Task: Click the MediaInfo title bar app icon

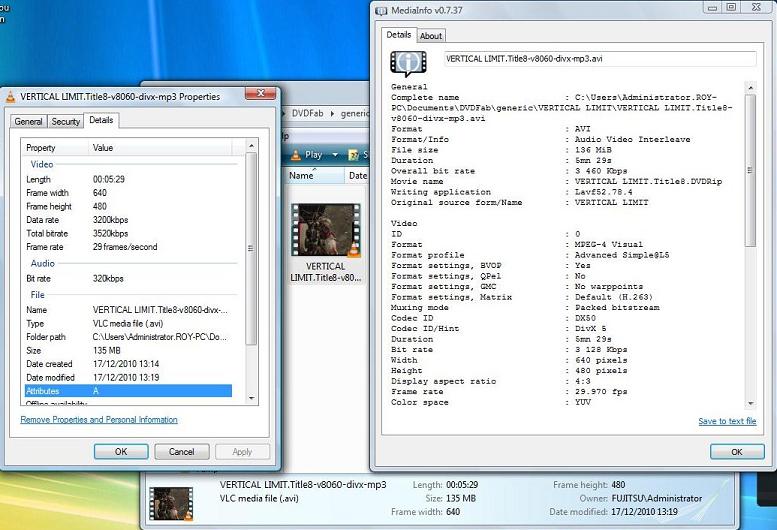Action: pos(381,10)
